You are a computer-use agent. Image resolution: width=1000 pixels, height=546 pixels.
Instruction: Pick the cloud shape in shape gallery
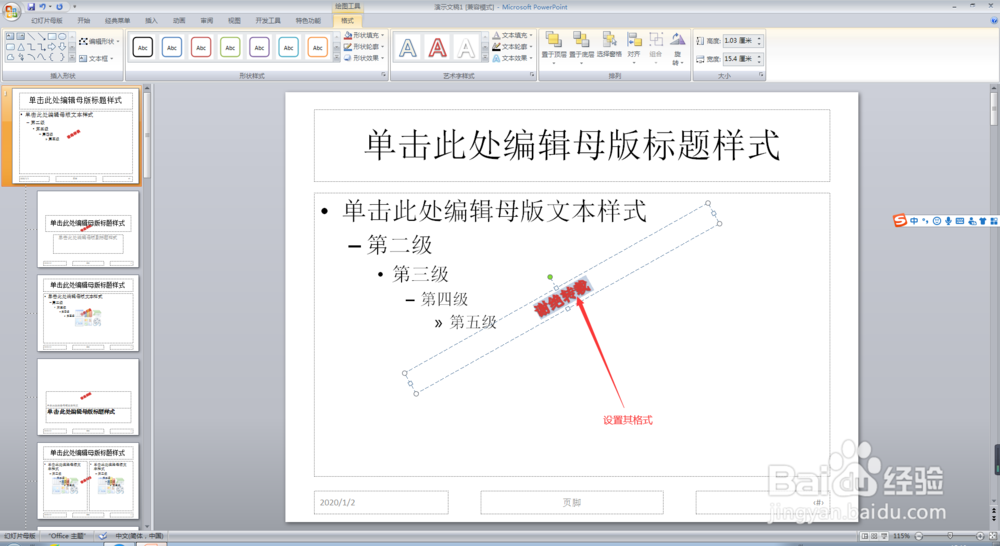coord(10,57)
